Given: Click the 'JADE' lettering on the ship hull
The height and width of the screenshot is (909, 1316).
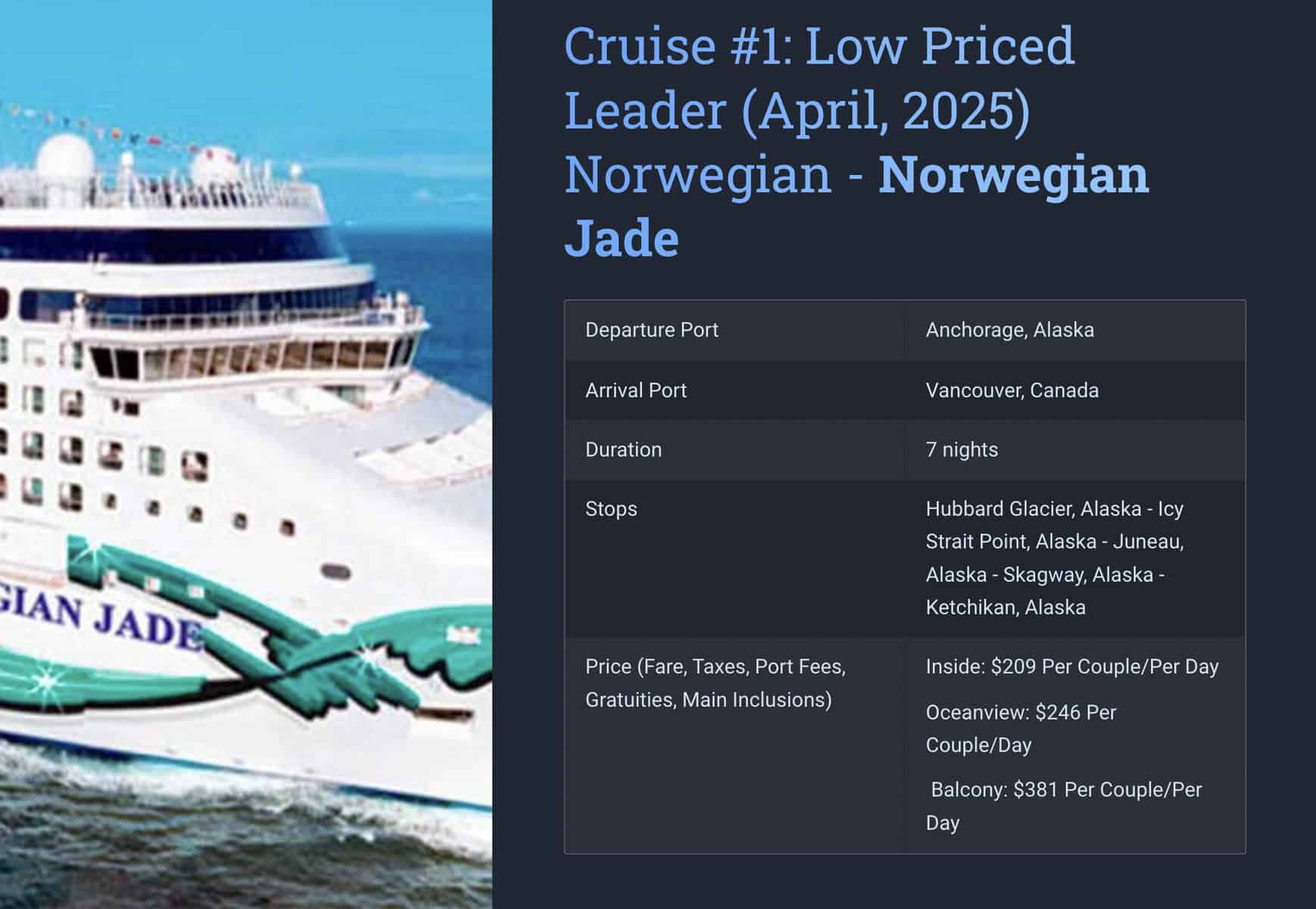Looking at the screenshot, I should pyautogui.click(x=148, y=627).
